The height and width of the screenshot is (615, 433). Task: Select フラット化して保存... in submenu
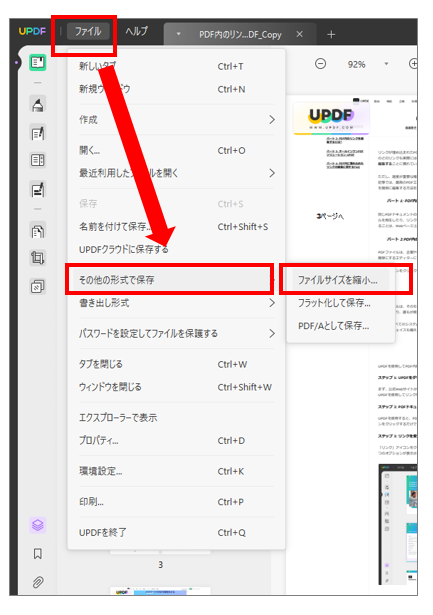coord(340,303)
